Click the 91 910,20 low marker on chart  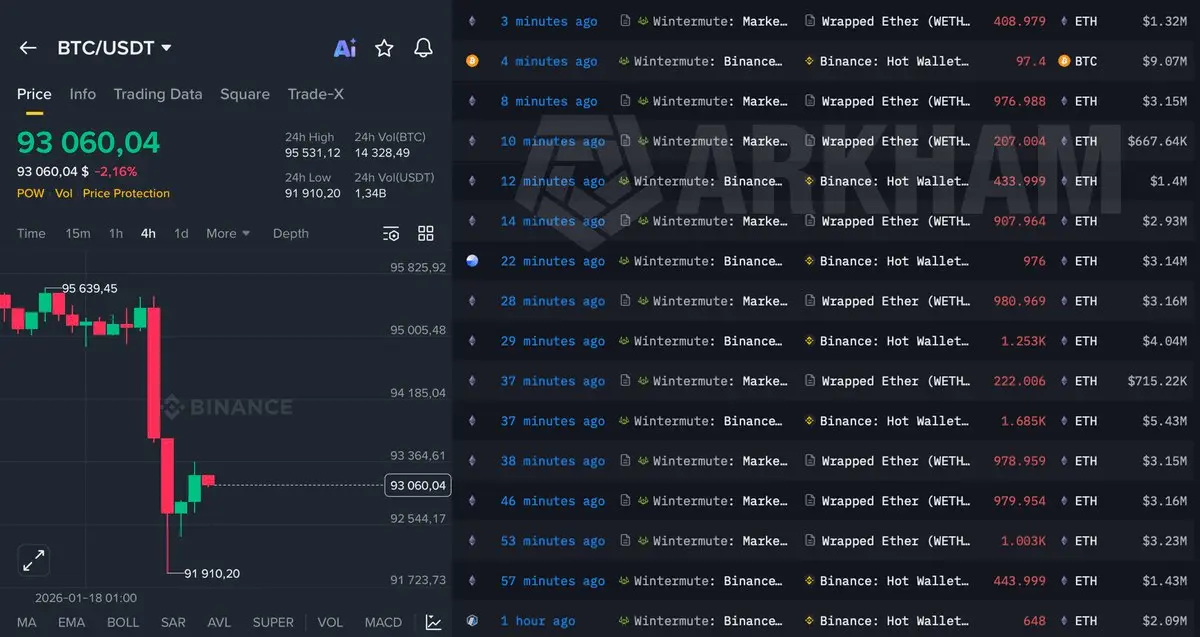pyautogui.click(x=211, y=573)
